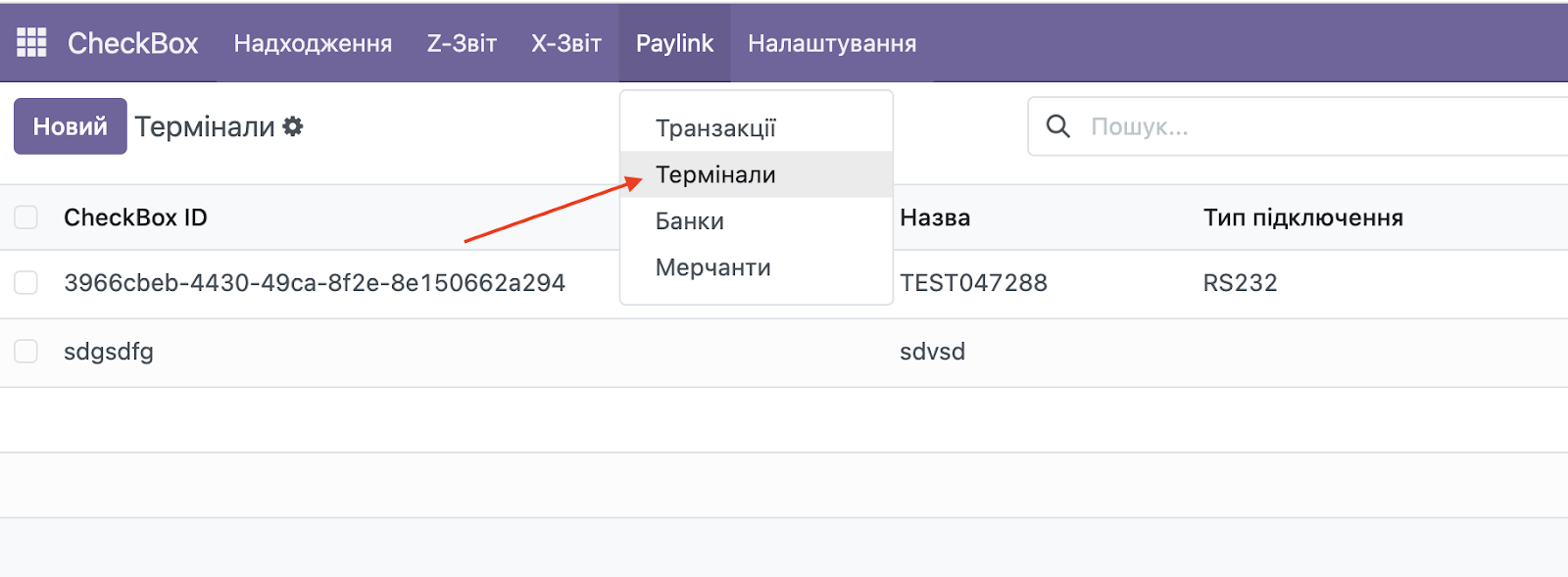Open the apps grid menu icon

pyautogui.click(x=31, y=42)
